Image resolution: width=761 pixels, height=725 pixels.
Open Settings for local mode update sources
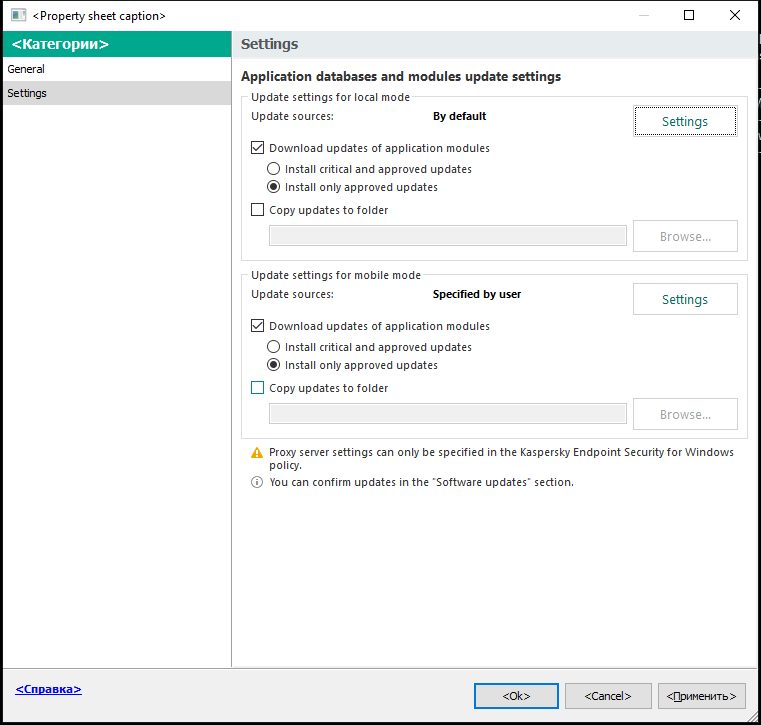coord(685,121)
